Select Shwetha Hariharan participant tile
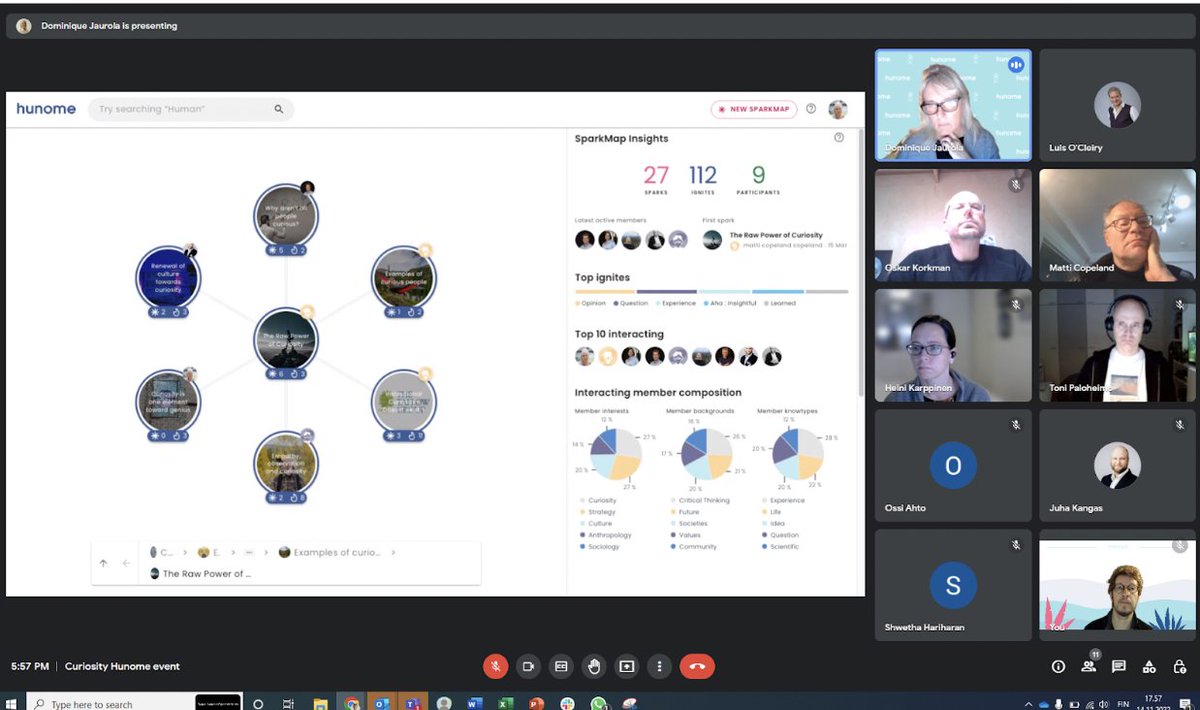The image size is (1200, 710). [x=953, y=585]
